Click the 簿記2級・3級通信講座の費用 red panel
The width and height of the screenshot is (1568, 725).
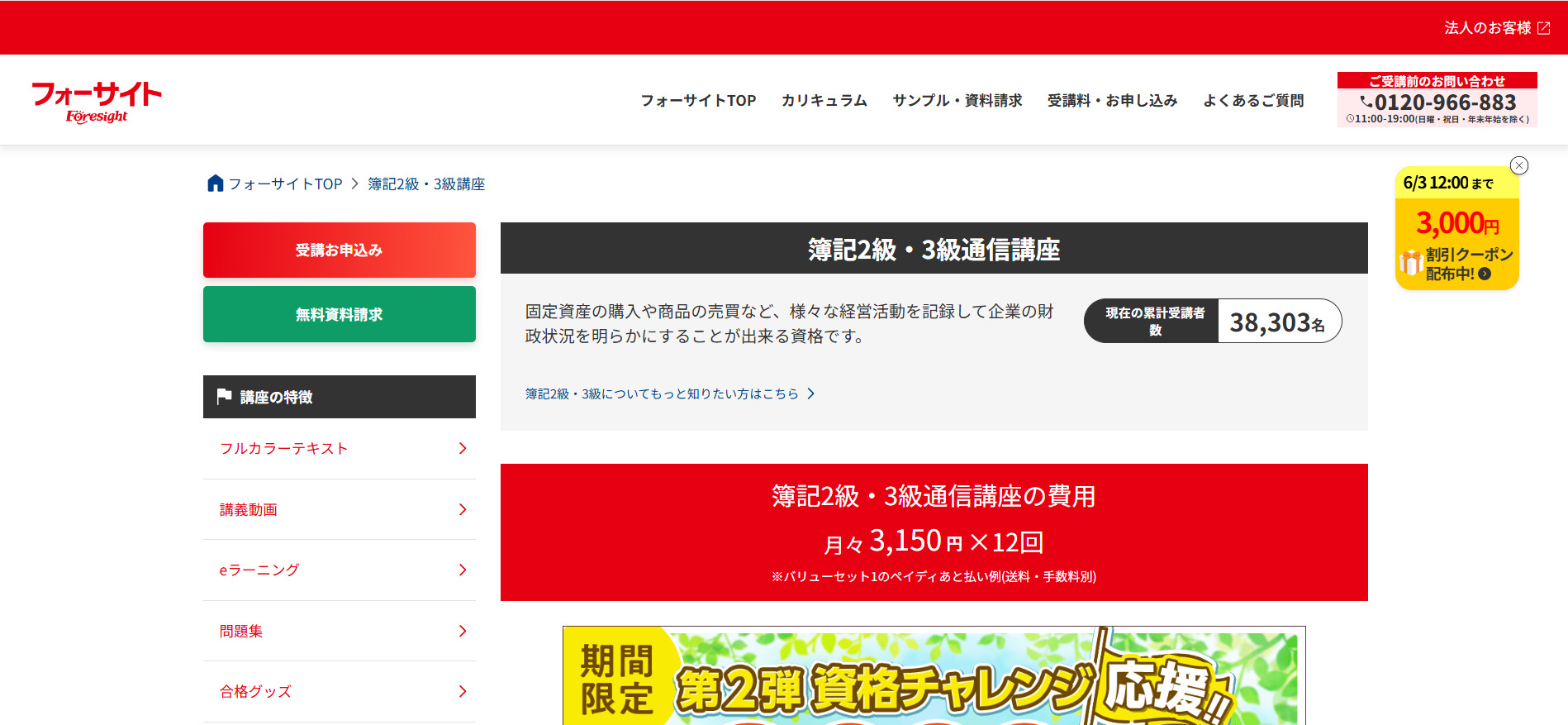[934, 532]
